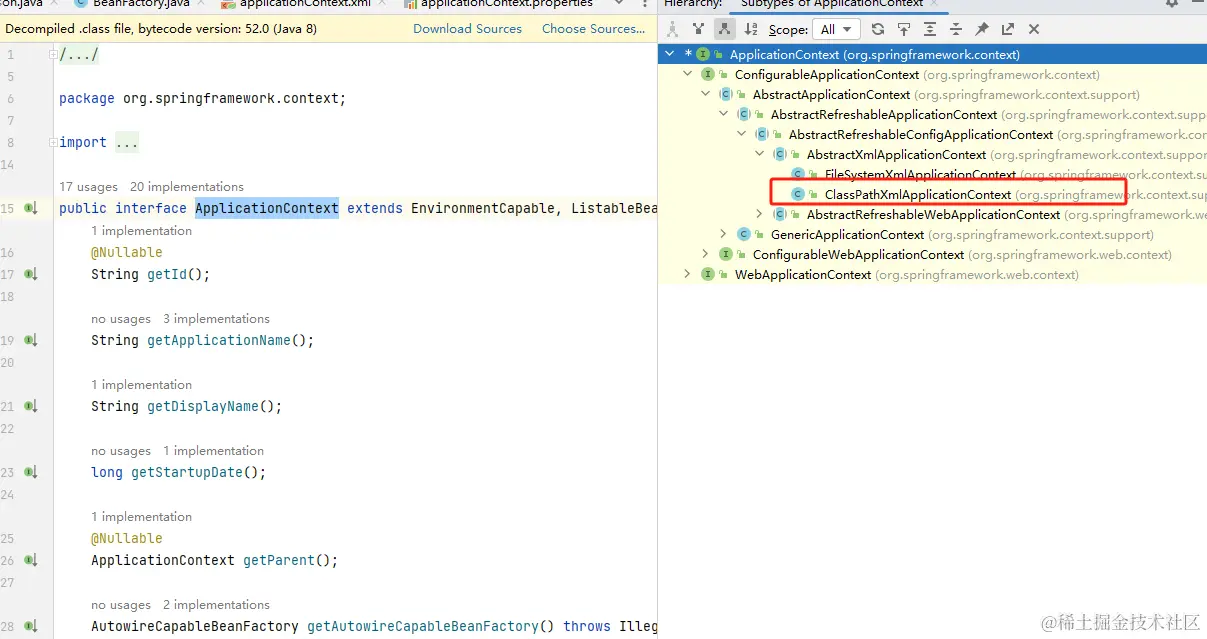Collapse the AbstractRefreshableApplicationContext node

pyautogui.click(x=723, y=114)
